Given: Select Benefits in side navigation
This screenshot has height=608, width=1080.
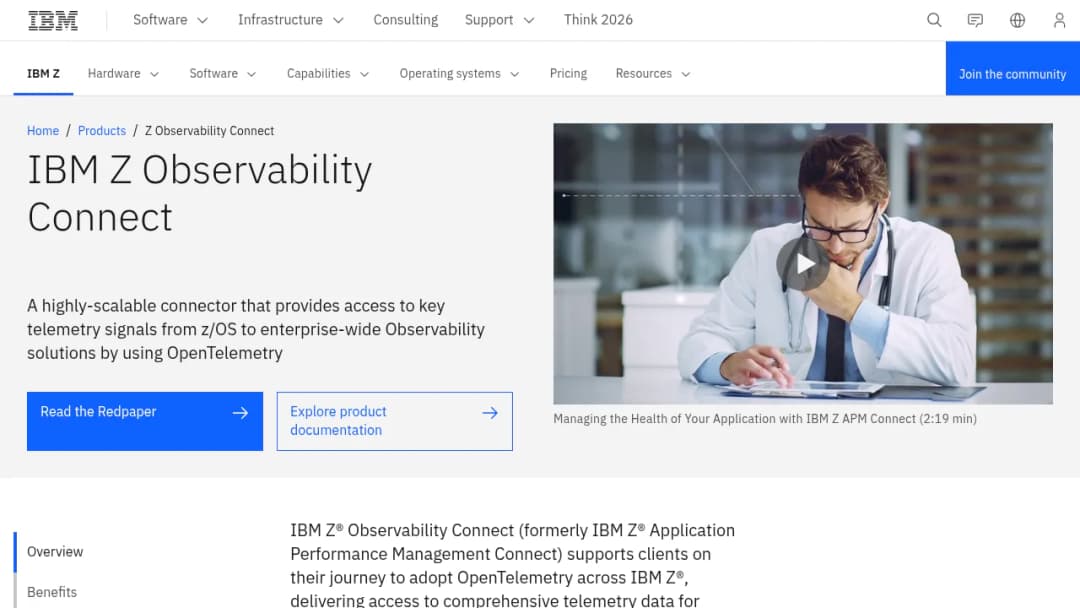Looking at the screenshot, I should click(52, 592).
